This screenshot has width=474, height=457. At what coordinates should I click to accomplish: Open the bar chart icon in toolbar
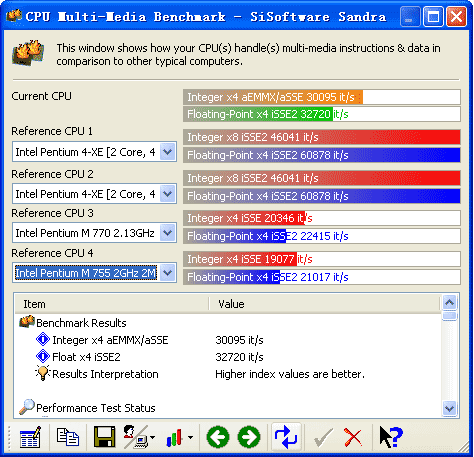pos(174,438)
